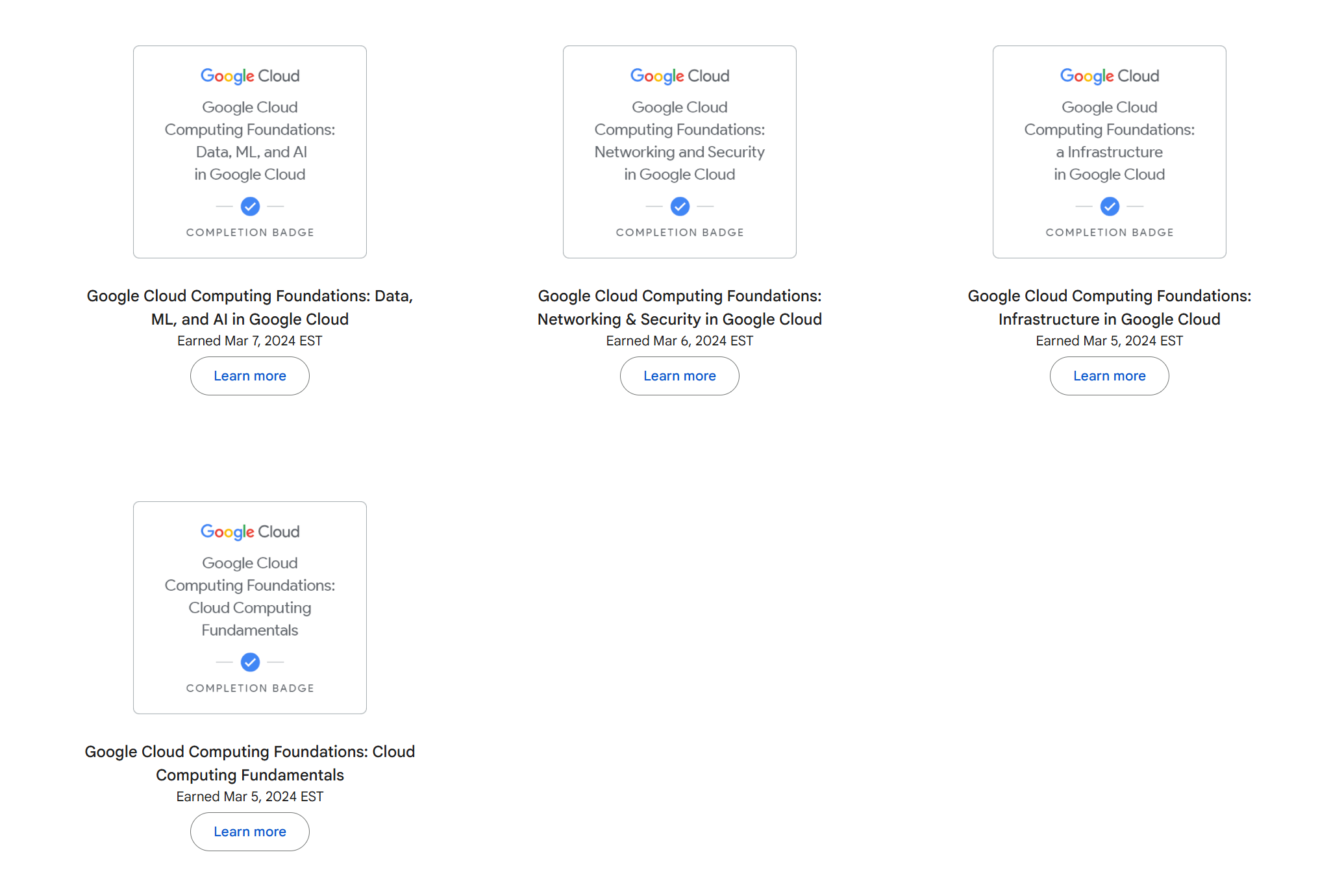Screen dimensions: 1344x896
Task: Select the Data, ML, and AI heading below its badge
Action: (x=250, y=307)
